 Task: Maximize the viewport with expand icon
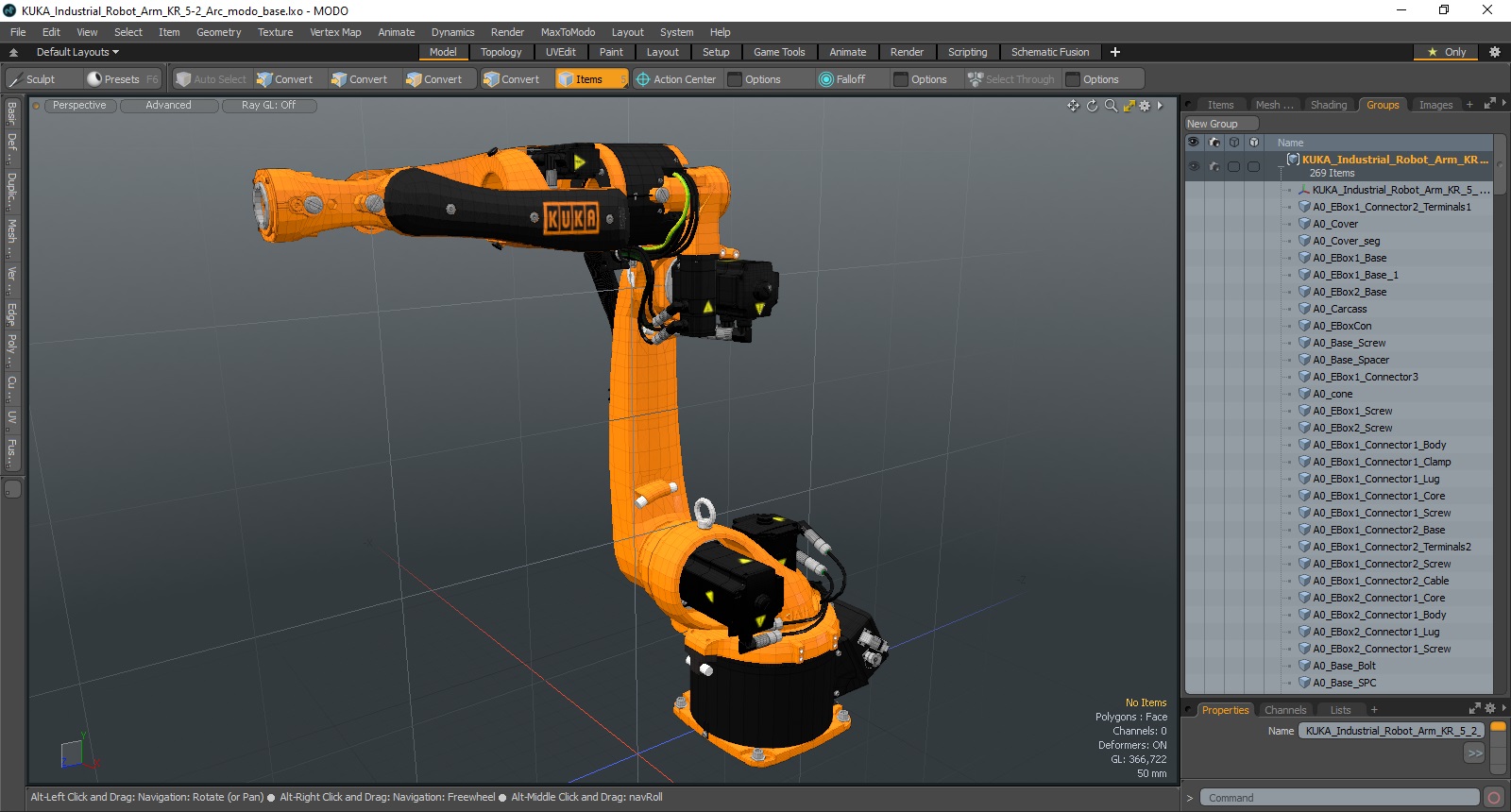click(1129, 106)
